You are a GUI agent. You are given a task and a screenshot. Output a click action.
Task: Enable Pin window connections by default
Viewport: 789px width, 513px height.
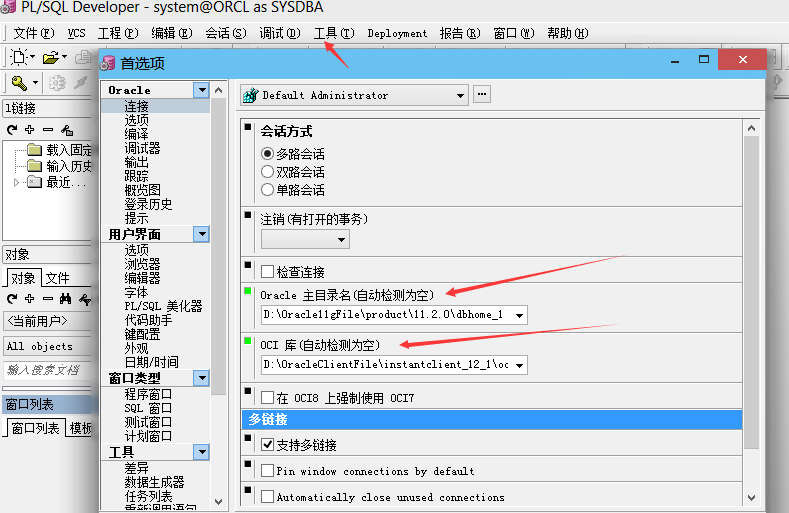pyautogui.click(x=267, y=470)
